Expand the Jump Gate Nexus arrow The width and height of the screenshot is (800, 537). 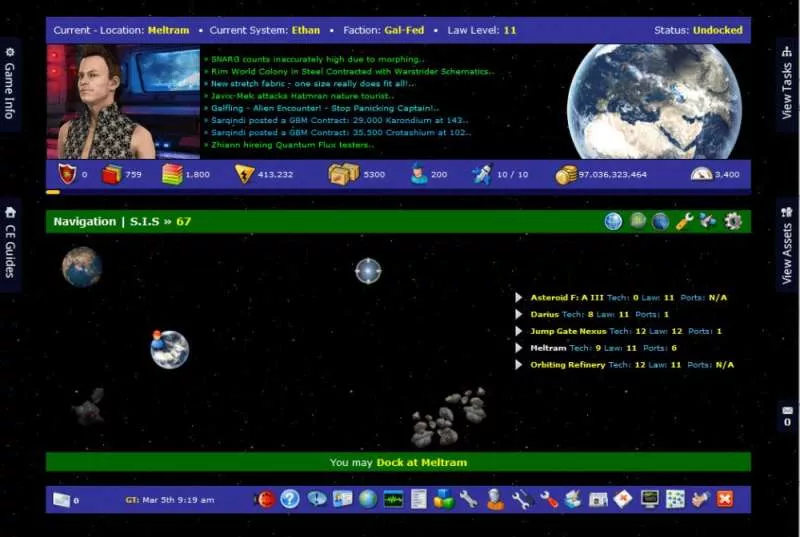click(x=518, y=331)
